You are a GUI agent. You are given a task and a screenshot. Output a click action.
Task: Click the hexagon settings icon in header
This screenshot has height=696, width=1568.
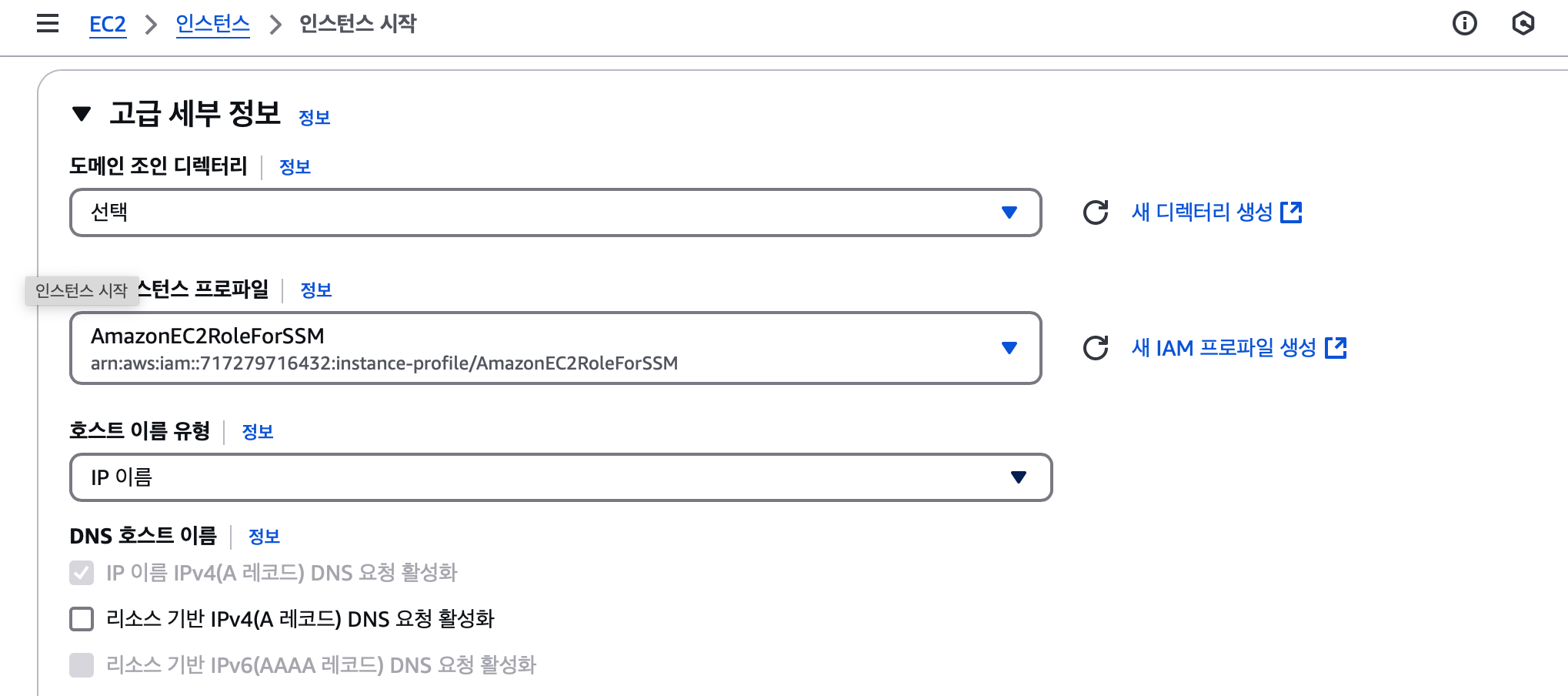1523,24
